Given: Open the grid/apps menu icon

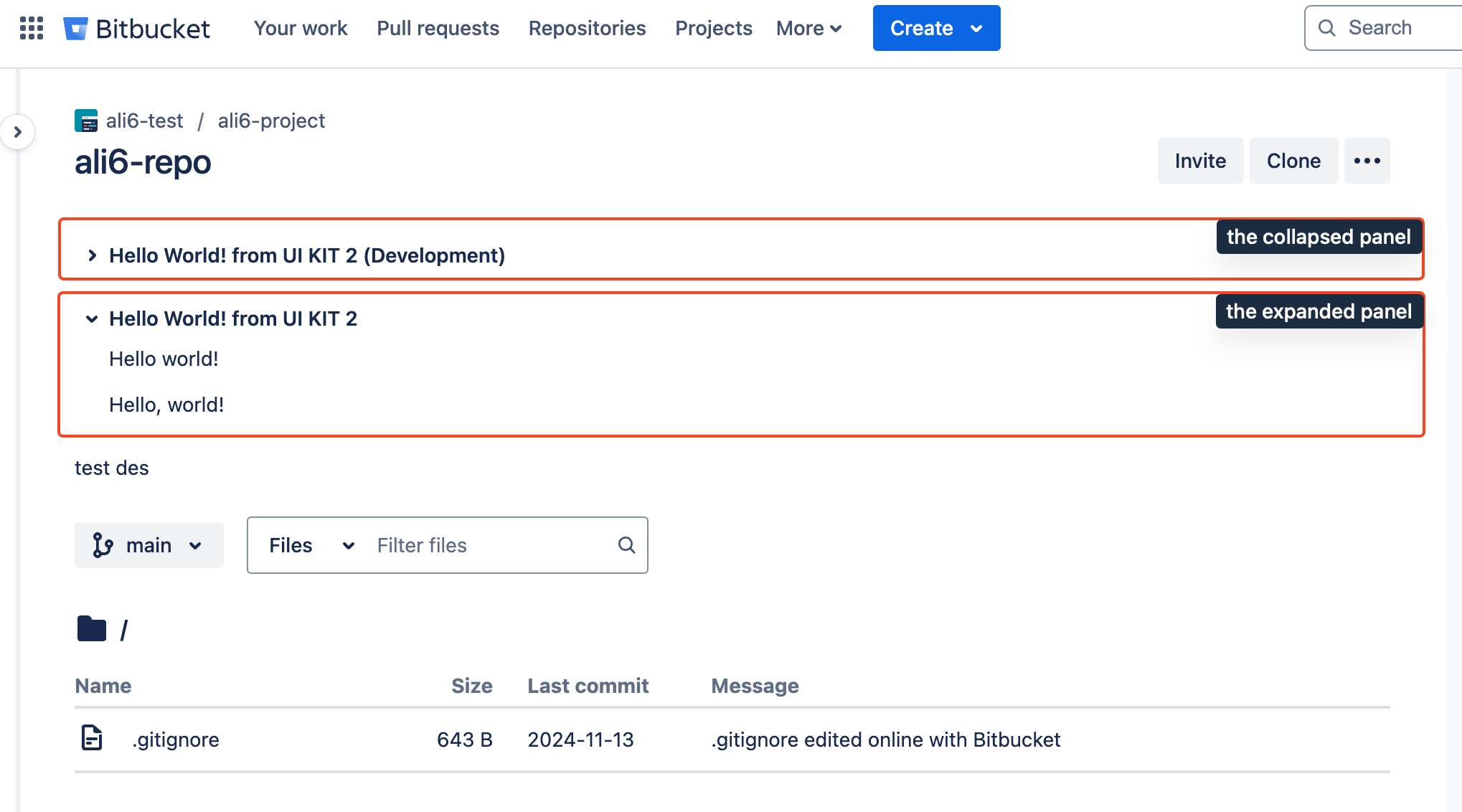Looking at the screenshot, I should (29, 27).
